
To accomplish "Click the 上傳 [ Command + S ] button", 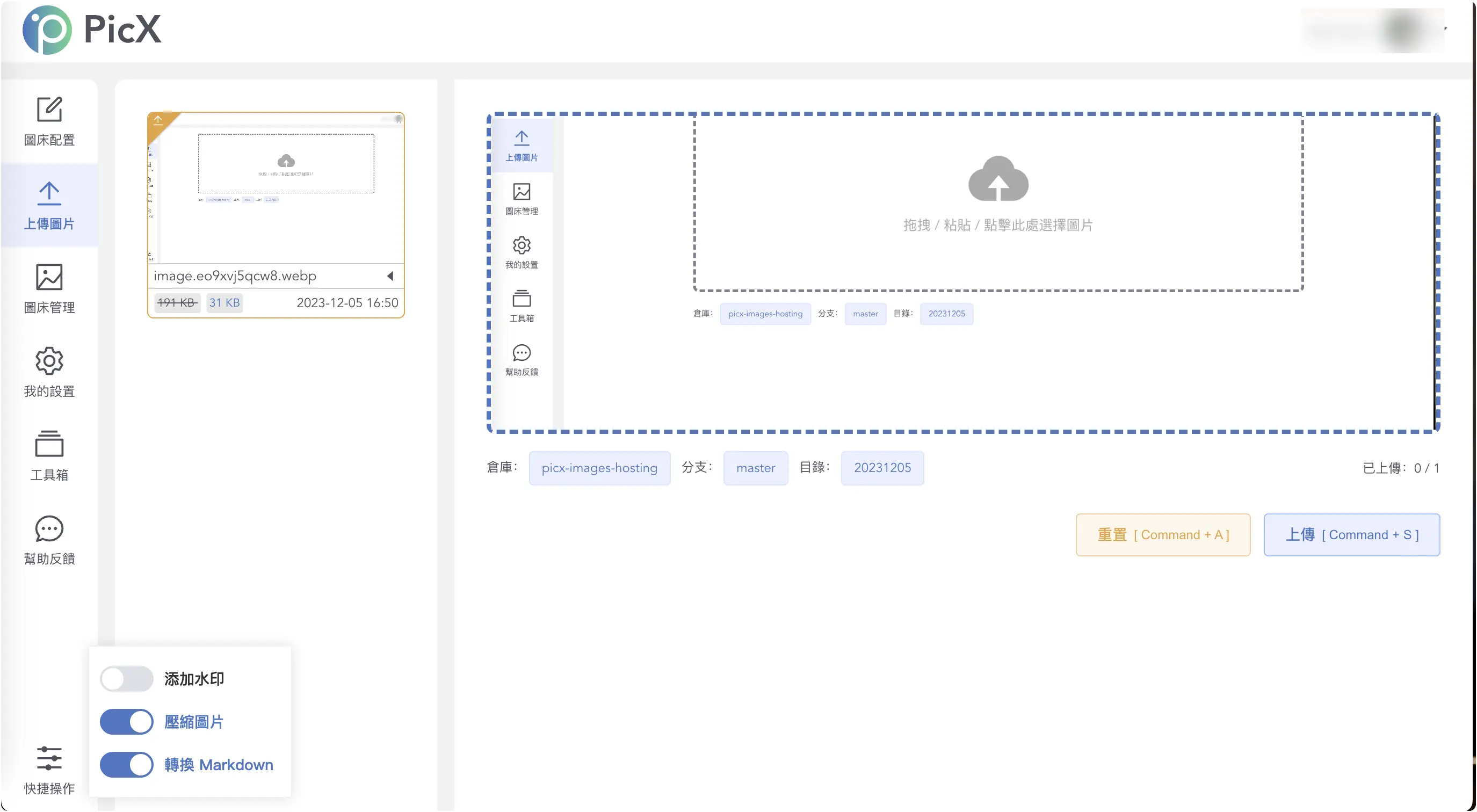I will point(1351,534).
